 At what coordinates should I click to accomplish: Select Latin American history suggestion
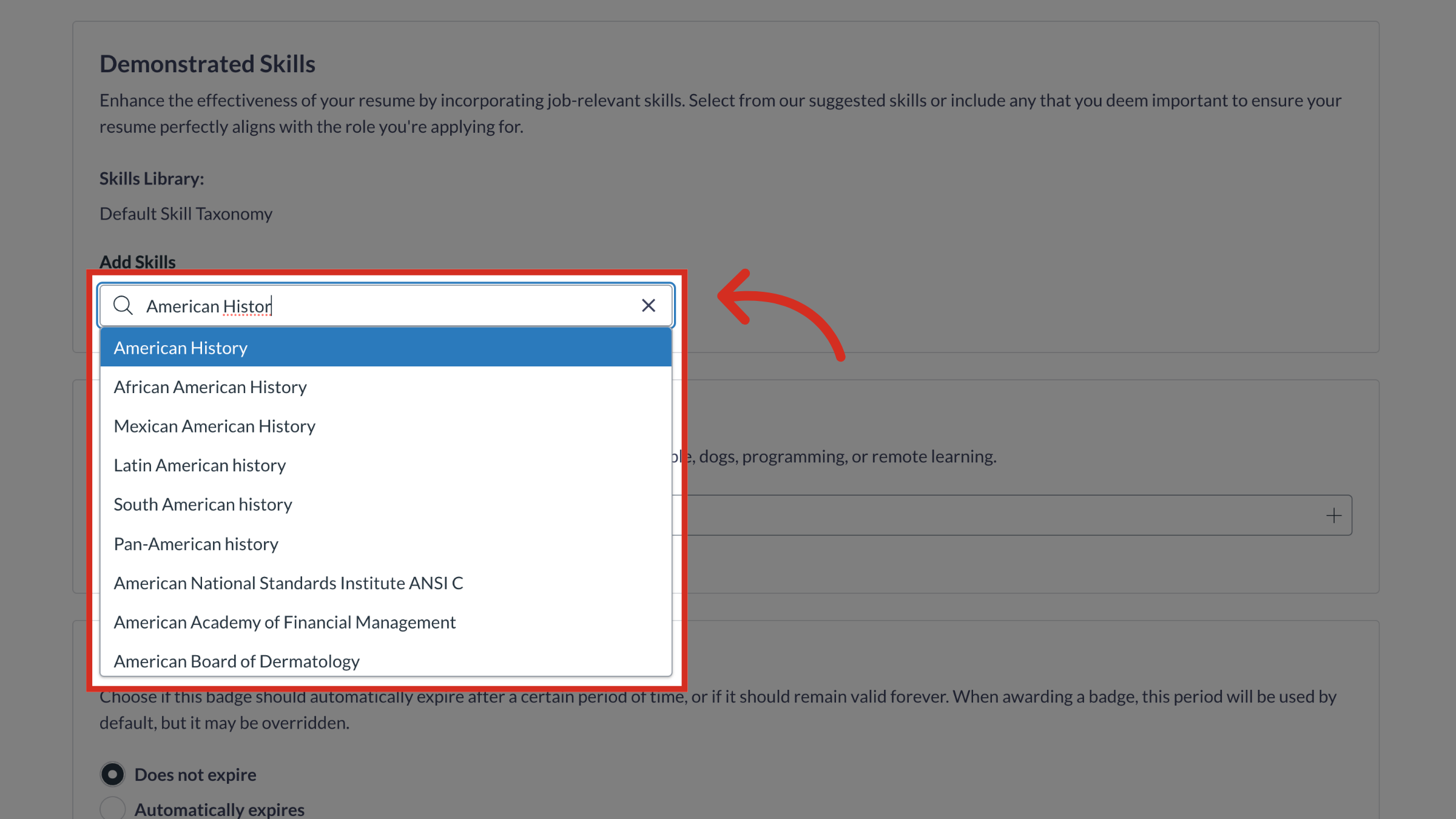200,465
